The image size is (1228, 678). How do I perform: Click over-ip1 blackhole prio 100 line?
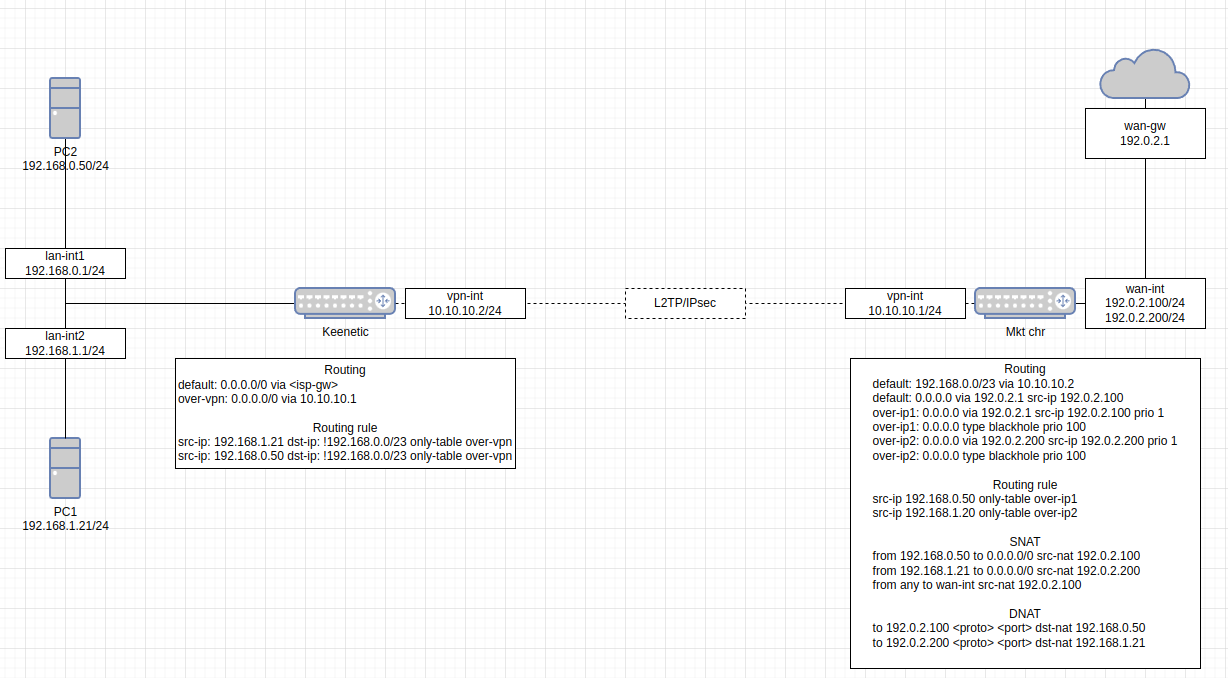pyautogui.click(x=978, y=426)
